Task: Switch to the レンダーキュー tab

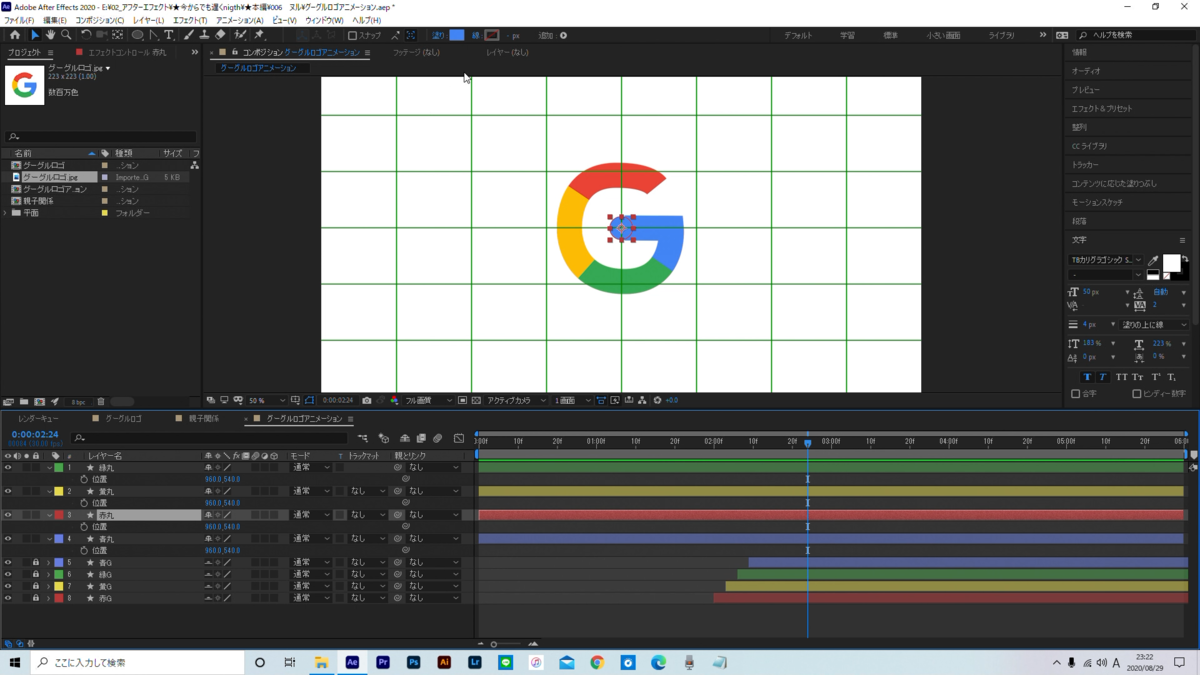Action: click(x=38, y=419)
